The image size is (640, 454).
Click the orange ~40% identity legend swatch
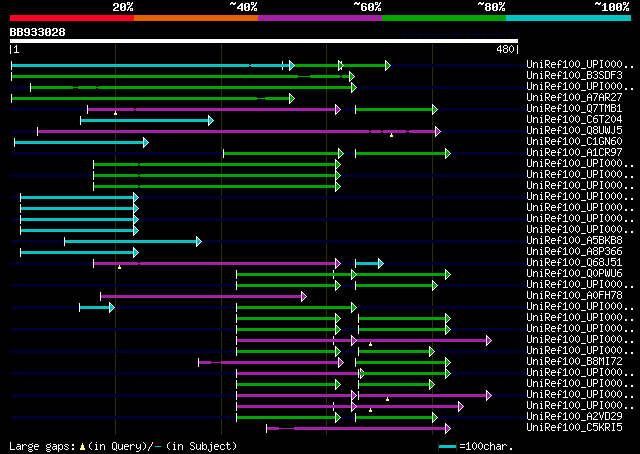click(196, 18)
